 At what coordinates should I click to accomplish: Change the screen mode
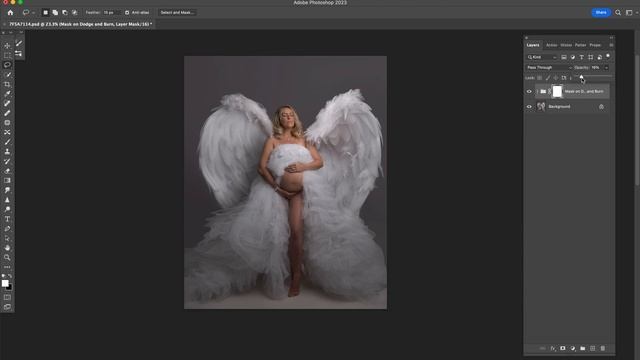7,307
